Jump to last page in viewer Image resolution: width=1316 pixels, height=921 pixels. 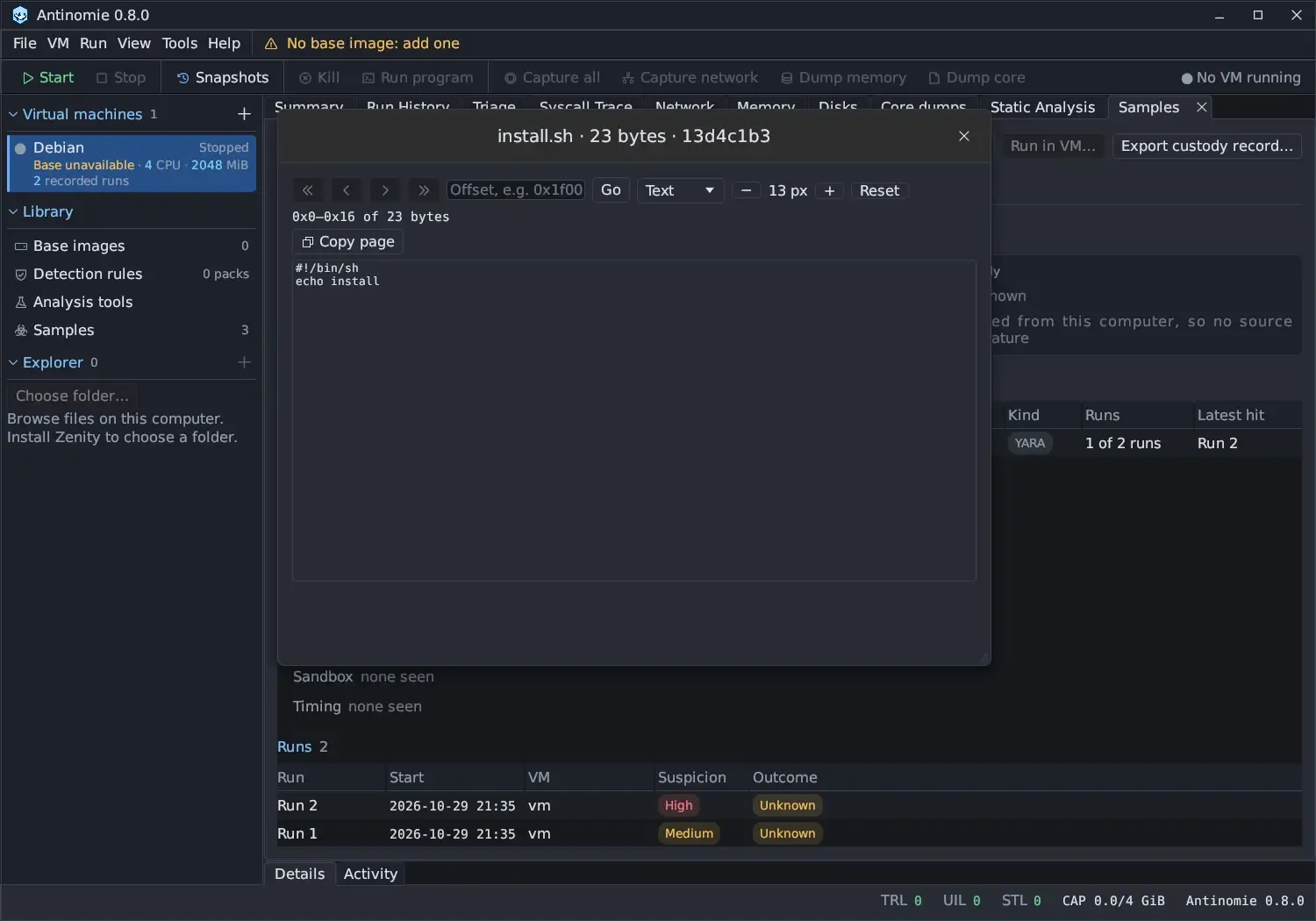pos(424,190)
